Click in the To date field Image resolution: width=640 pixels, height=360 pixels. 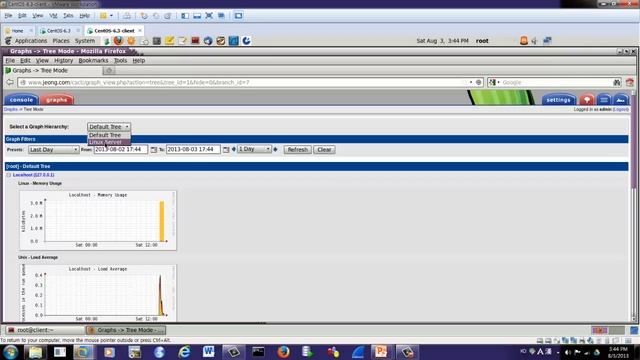[193, 149]
